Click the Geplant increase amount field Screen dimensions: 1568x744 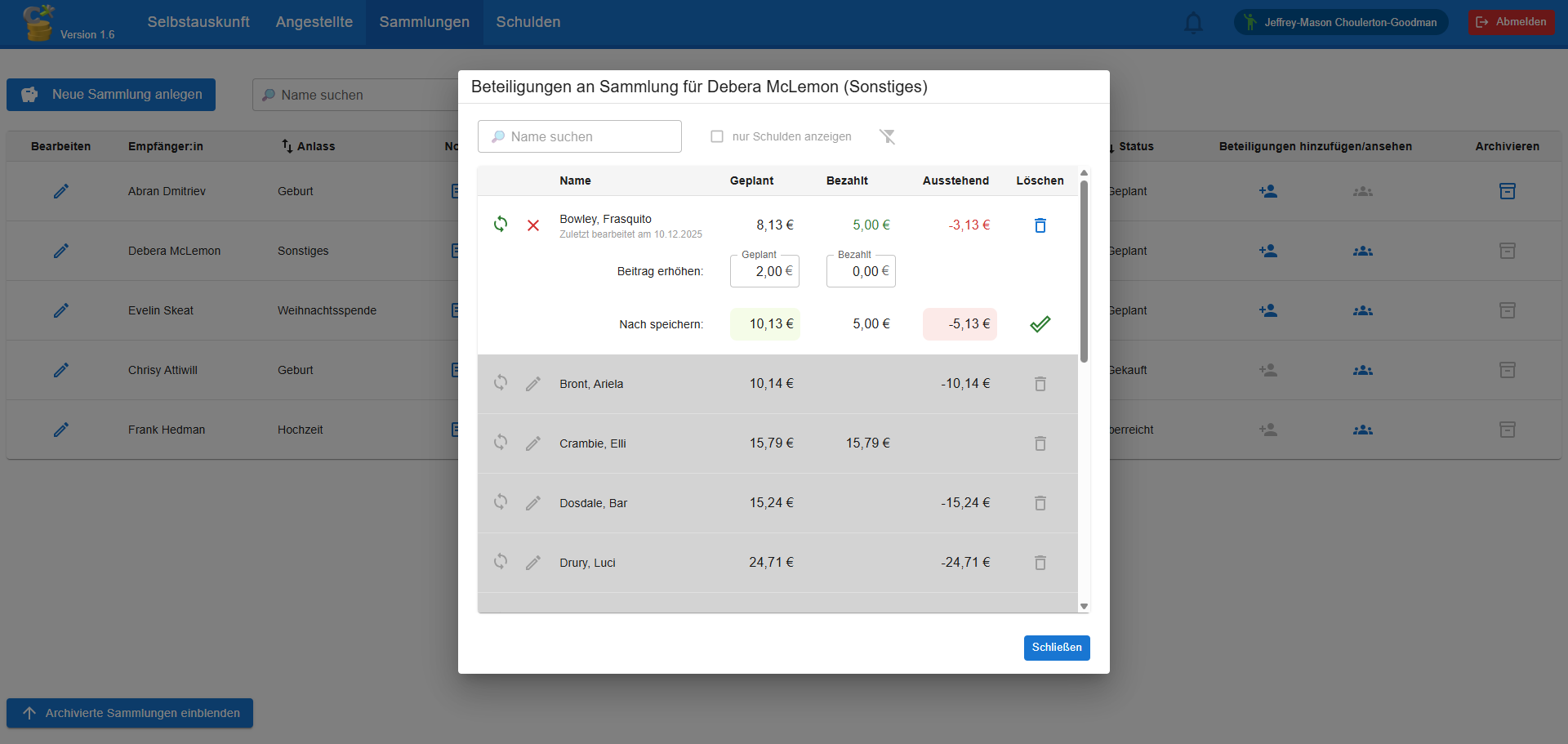point(764,272)
